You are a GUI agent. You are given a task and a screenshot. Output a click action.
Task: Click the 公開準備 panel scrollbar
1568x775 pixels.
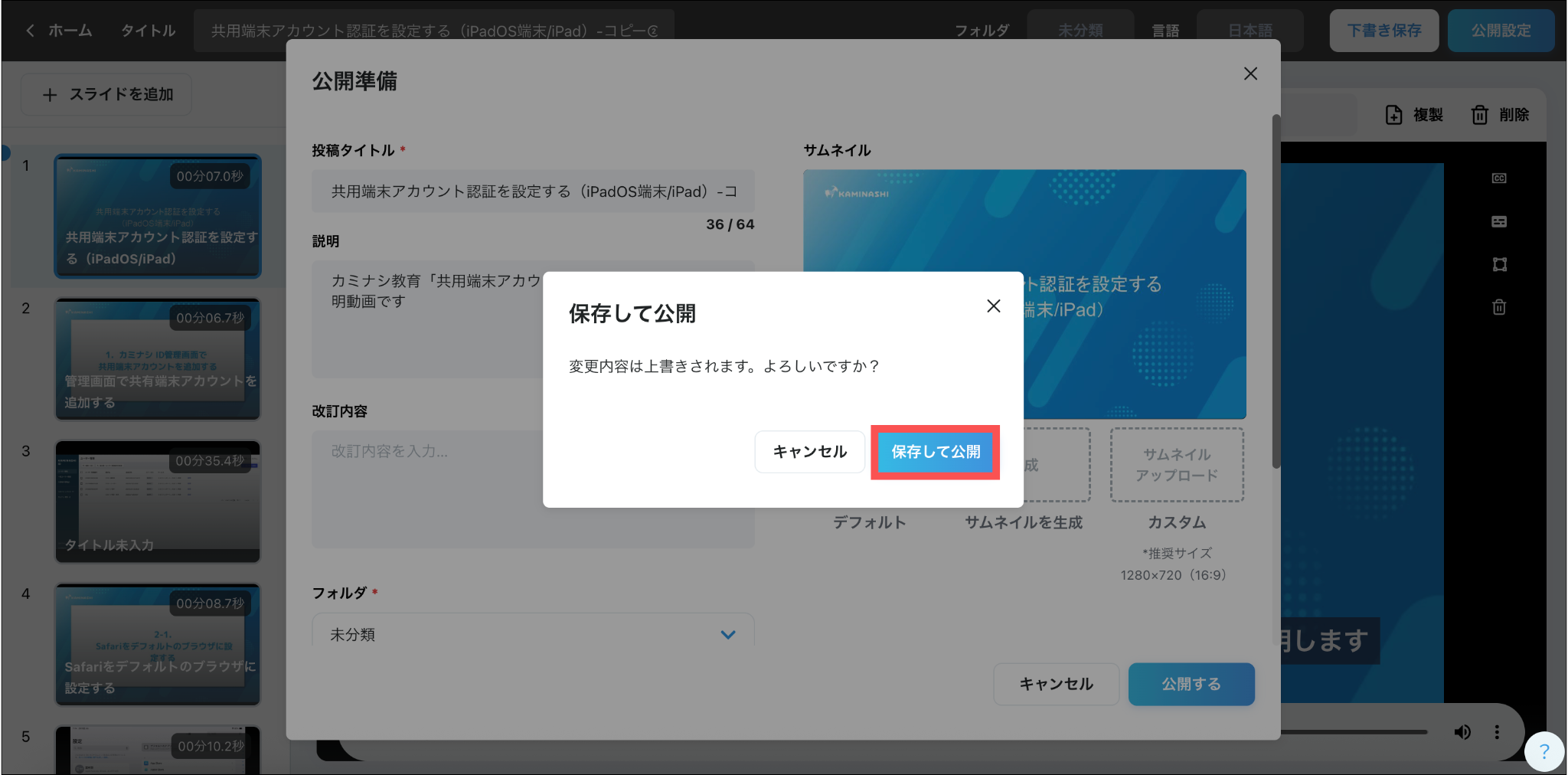(1276, 291)
